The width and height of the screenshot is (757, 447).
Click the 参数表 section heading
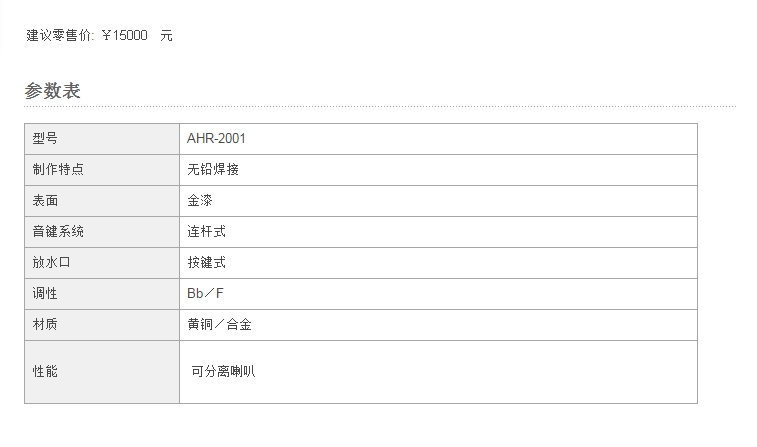pos(52,91)
